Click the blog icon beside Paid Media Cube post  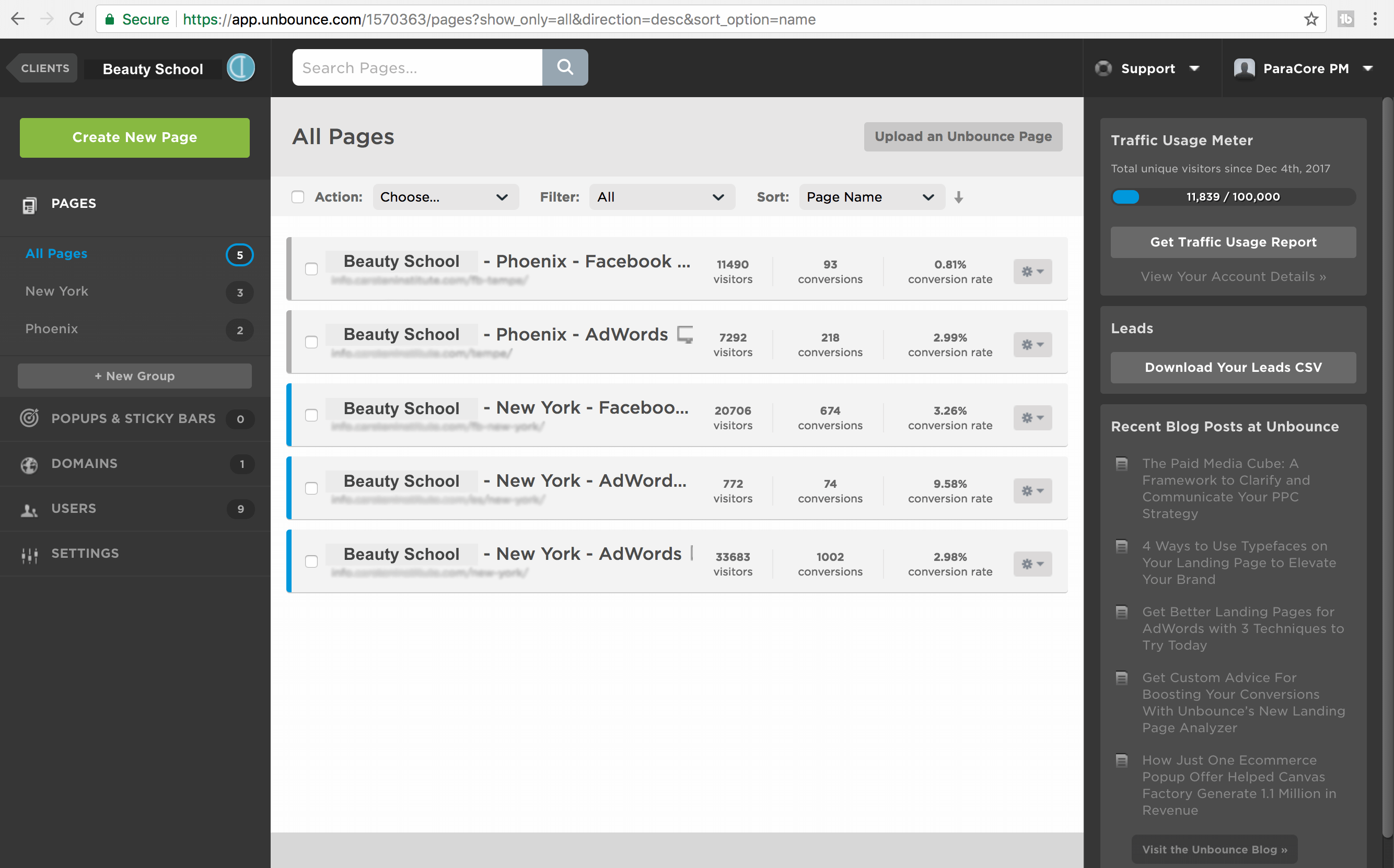(x=1121, y=463)
